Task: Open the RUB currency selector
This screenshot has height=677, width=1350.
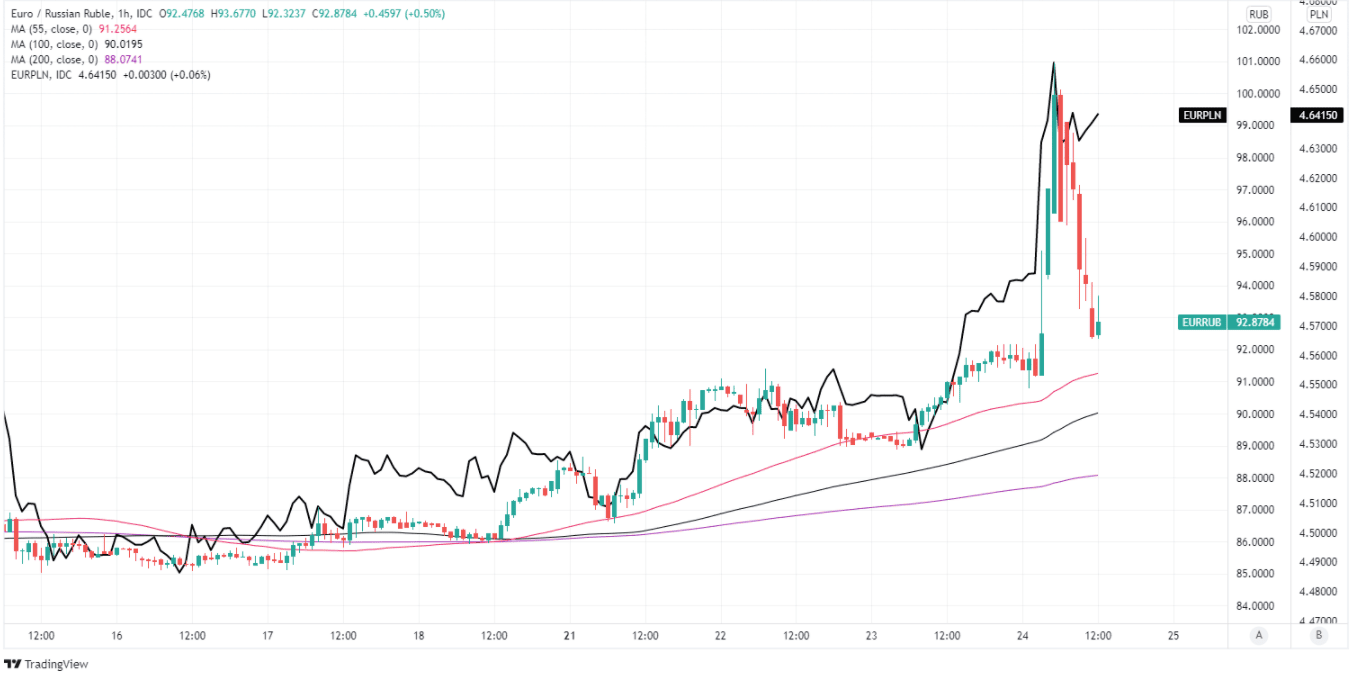Action: coord(1258,14)
